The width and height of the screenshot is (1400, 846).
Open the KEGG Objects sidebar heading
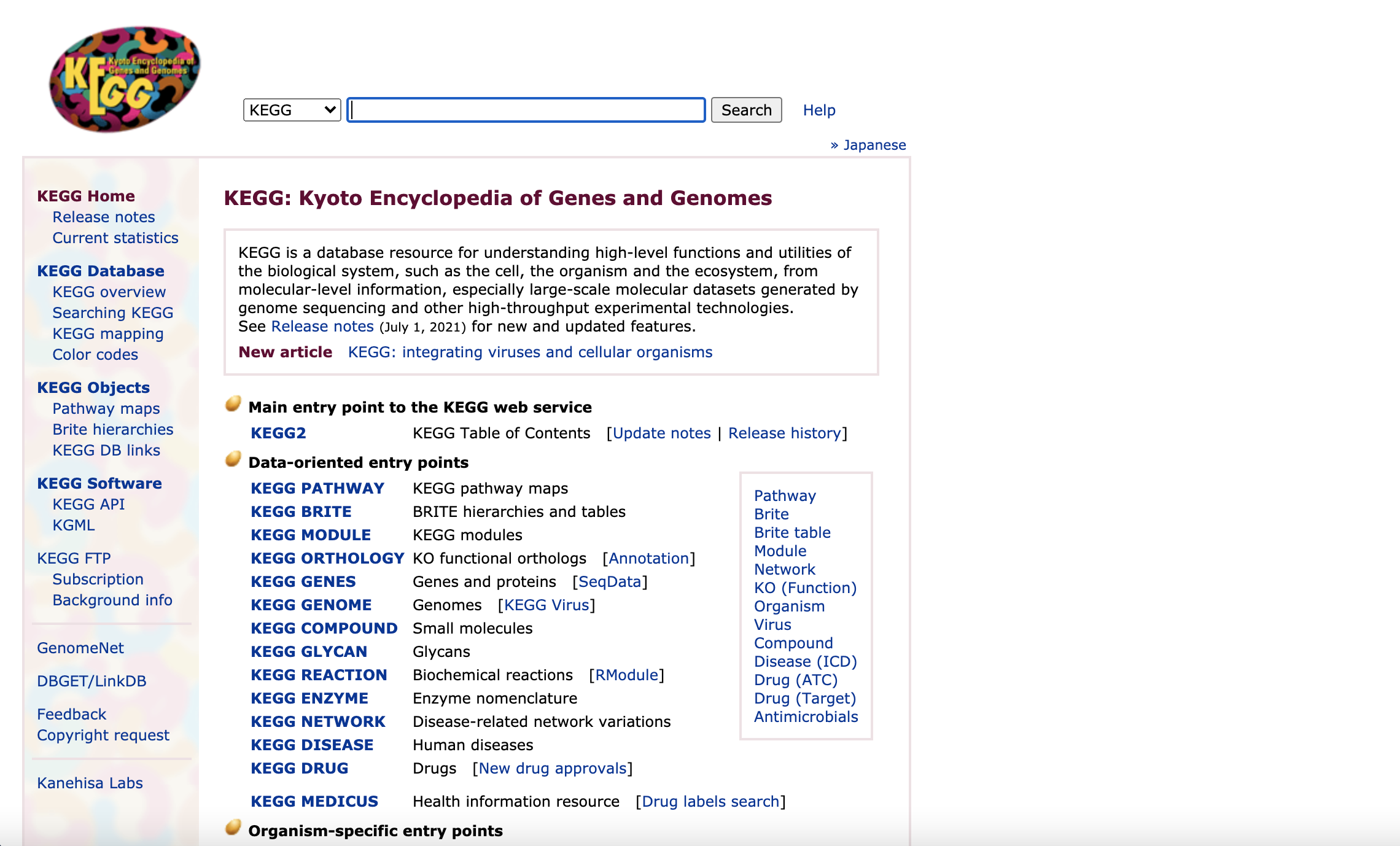(x=93, y=387)
